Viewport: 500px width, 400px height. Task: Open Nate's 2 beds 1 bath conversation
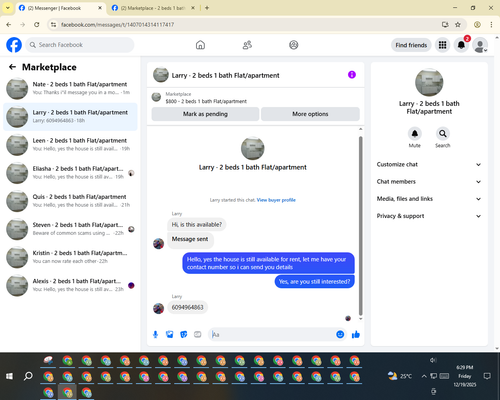(70, 89)
